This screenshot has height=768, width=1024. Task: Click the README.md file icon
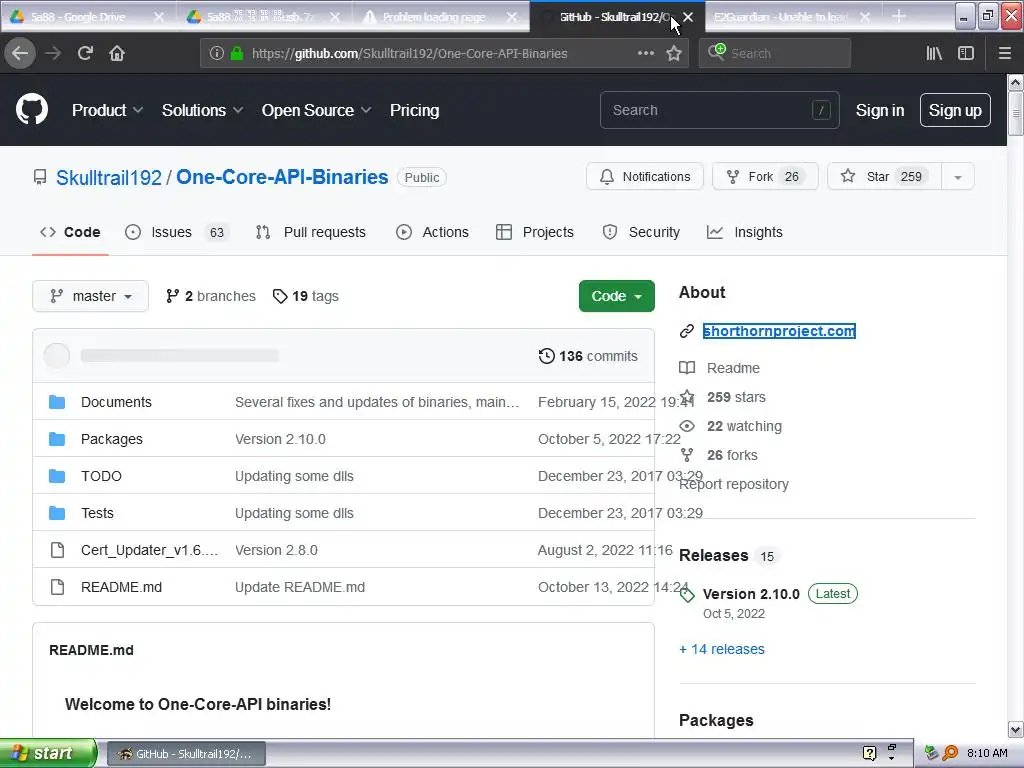pos(57,587)
